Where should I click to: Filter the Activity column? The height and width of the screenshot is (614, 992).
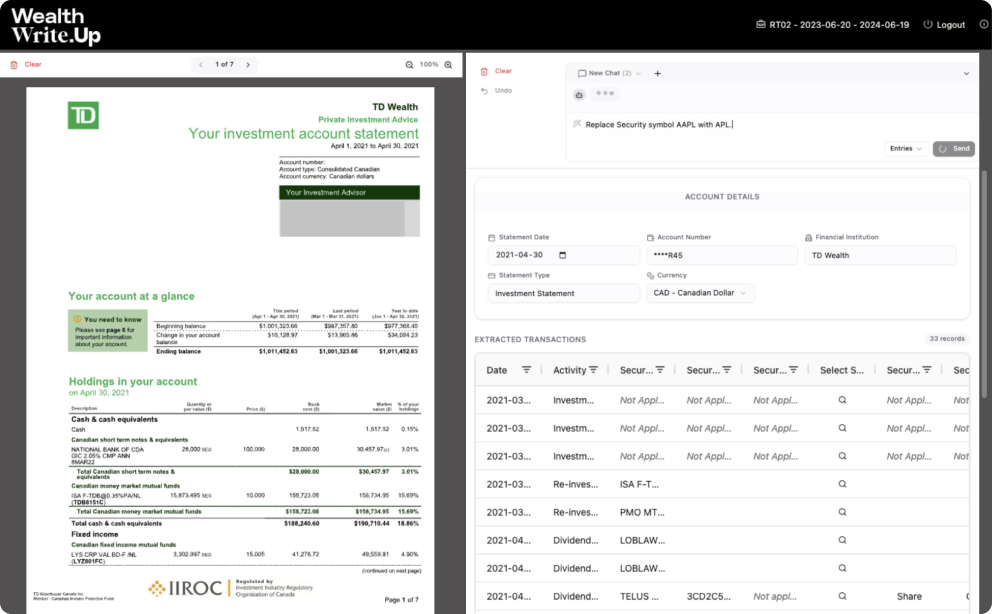593,370
